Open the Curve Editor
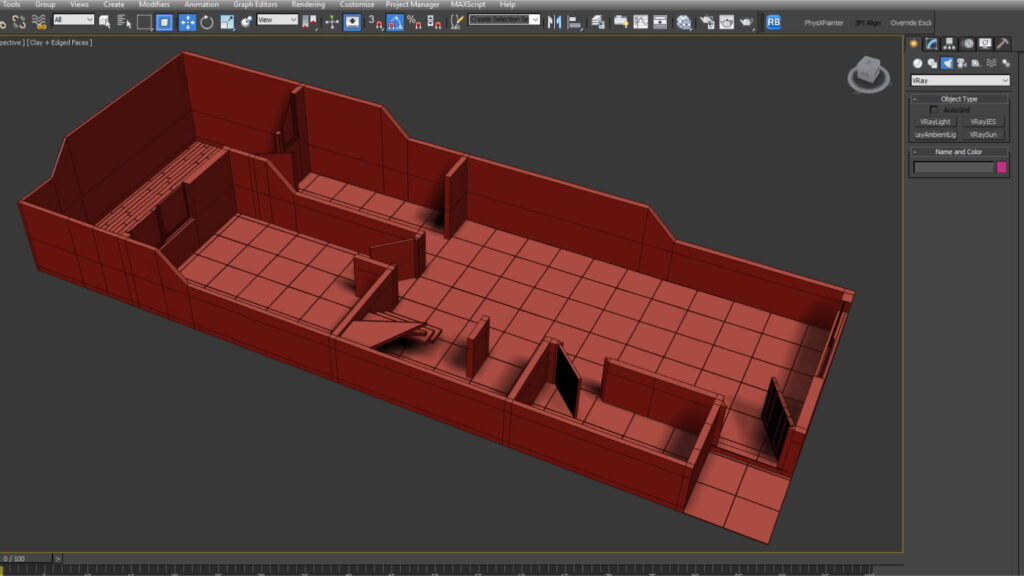The width and height of the screenshot is (1024, 576). [x=641, y=22]
